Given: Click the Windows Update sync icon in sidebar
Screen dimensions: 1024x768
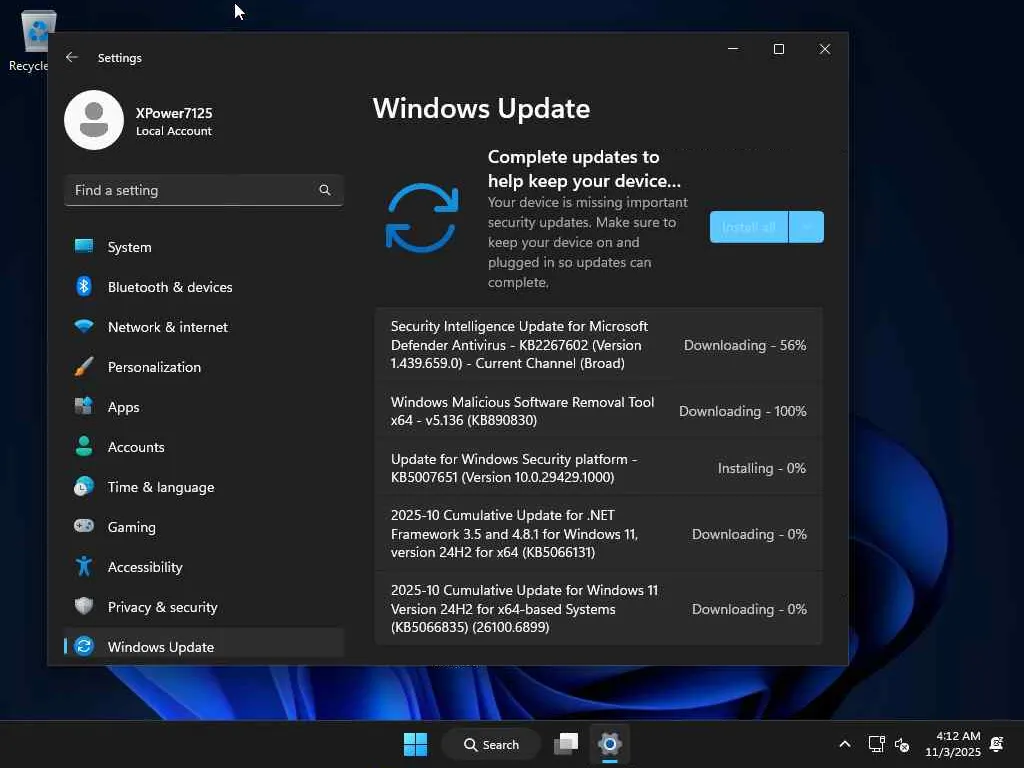Looking at the screenshot, I should (84, 646).
